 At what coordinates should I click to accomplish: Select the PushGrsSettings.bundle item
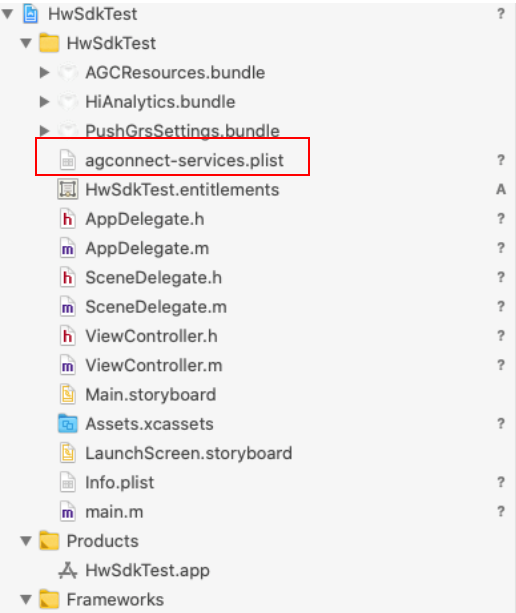pyautogui.click(x=183, y=131)
